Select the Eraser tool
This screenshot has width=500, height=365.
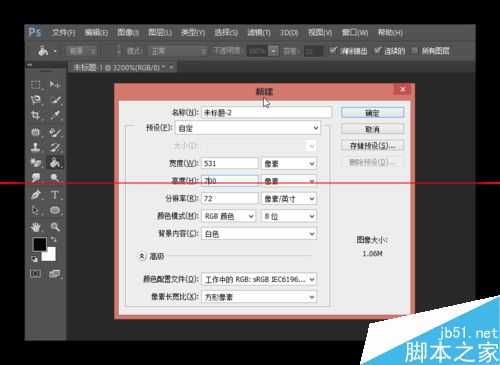click(36, 163)
